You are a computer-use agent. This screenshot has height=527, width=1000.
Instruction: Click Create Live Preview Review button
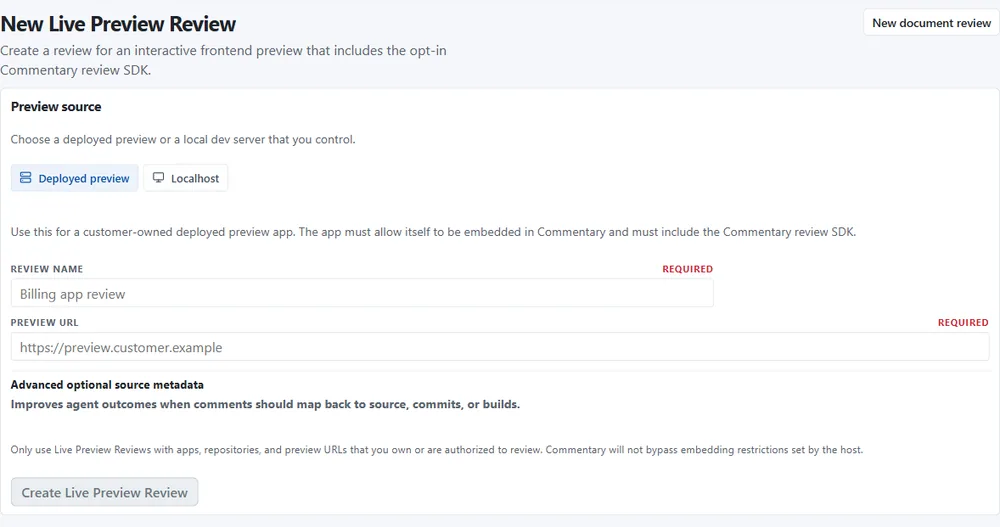105,493
